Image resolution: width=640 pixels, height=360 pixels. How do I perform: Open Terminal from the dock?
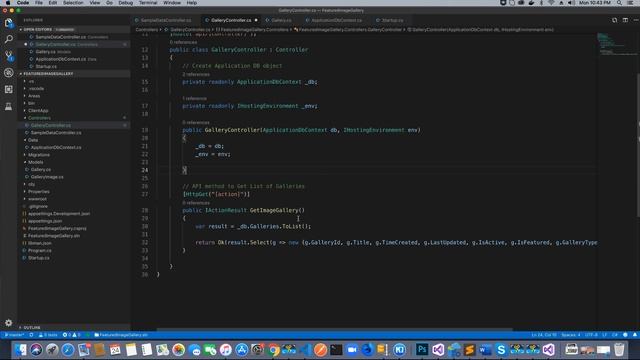tap(336, 350)
